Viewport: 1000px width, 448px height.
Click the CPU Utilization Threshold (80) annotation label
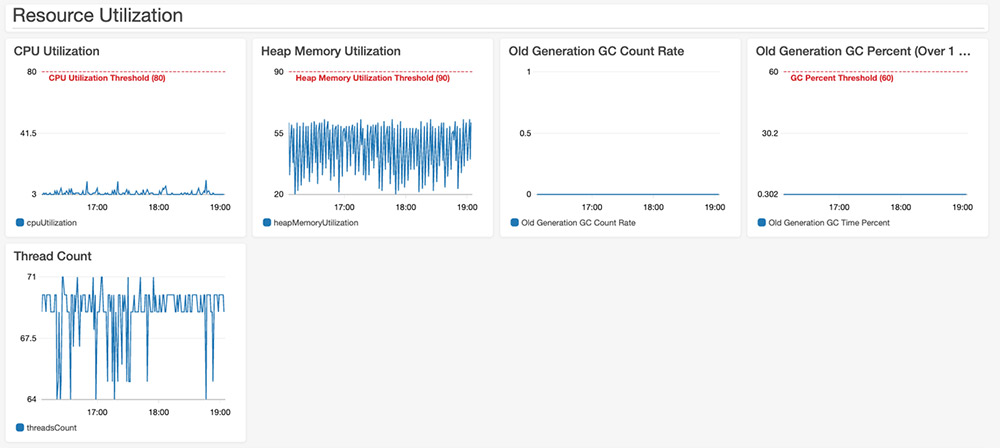tap(107, 78)
